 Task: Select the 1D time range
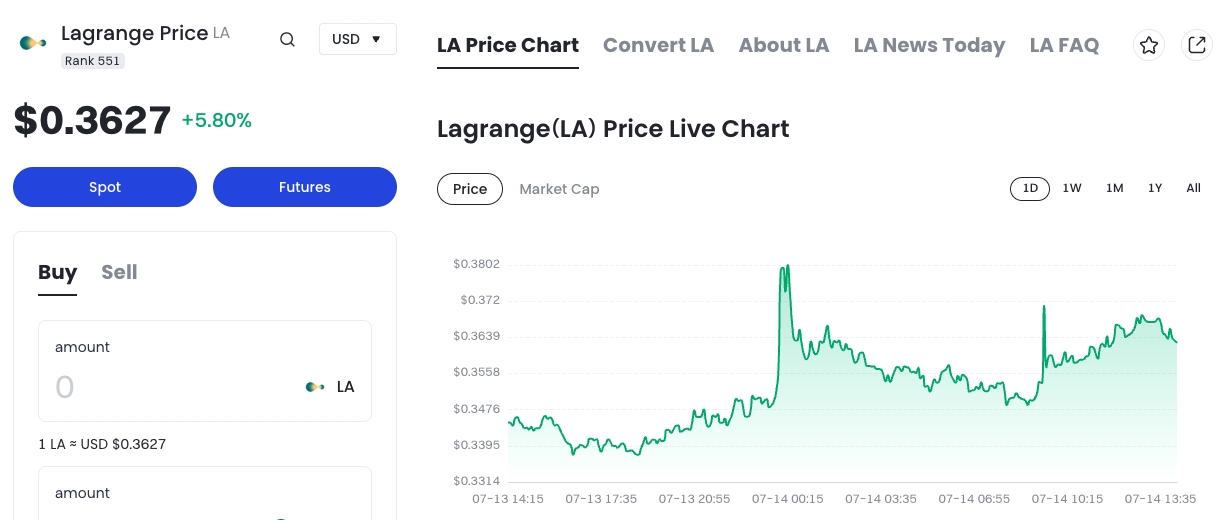tap(1030, 188)
